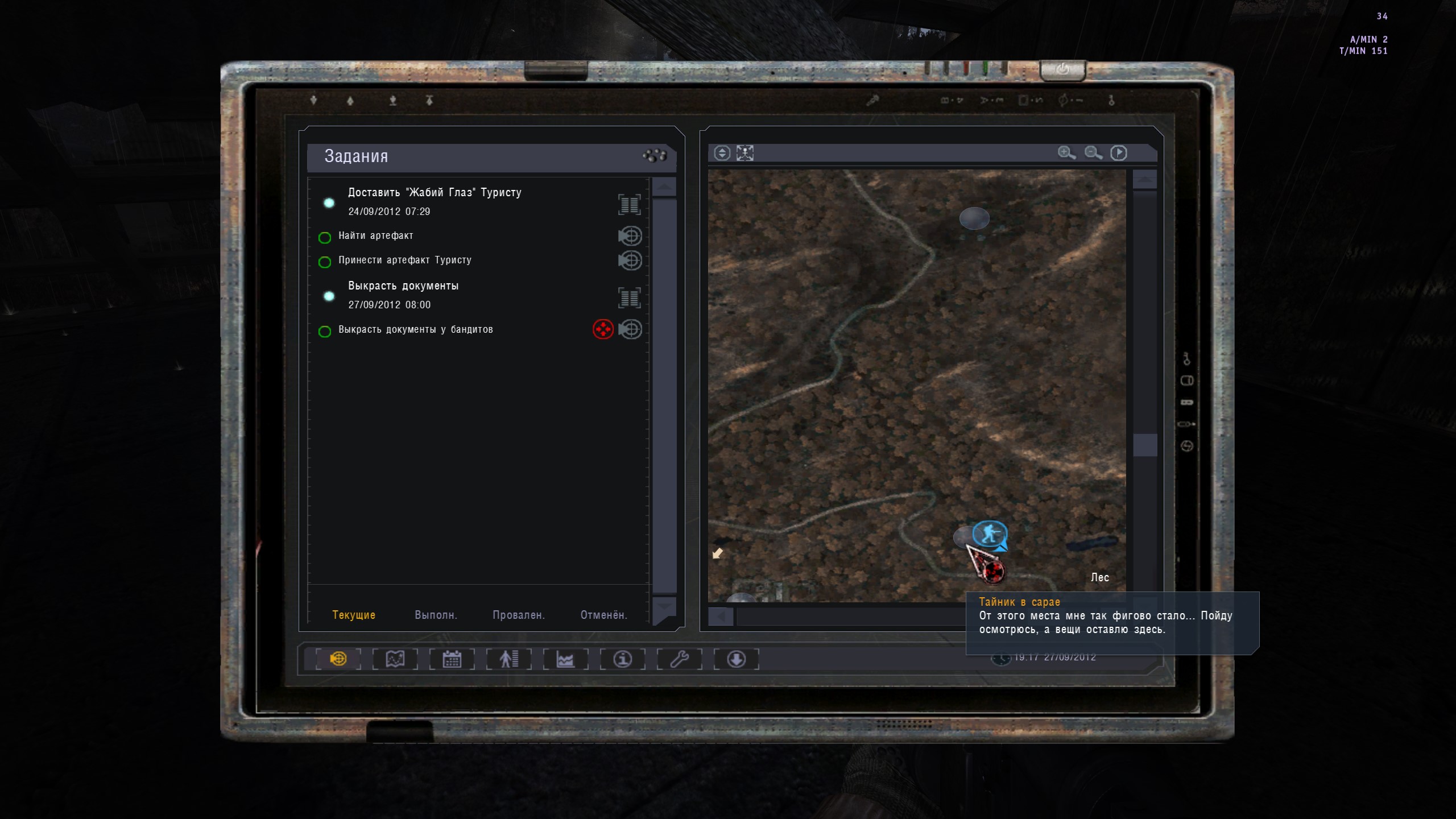Select task title 'Доставить "Жабий Глаз" Туристу'
The image size is (1456, 819).
[x=435, y=193]
